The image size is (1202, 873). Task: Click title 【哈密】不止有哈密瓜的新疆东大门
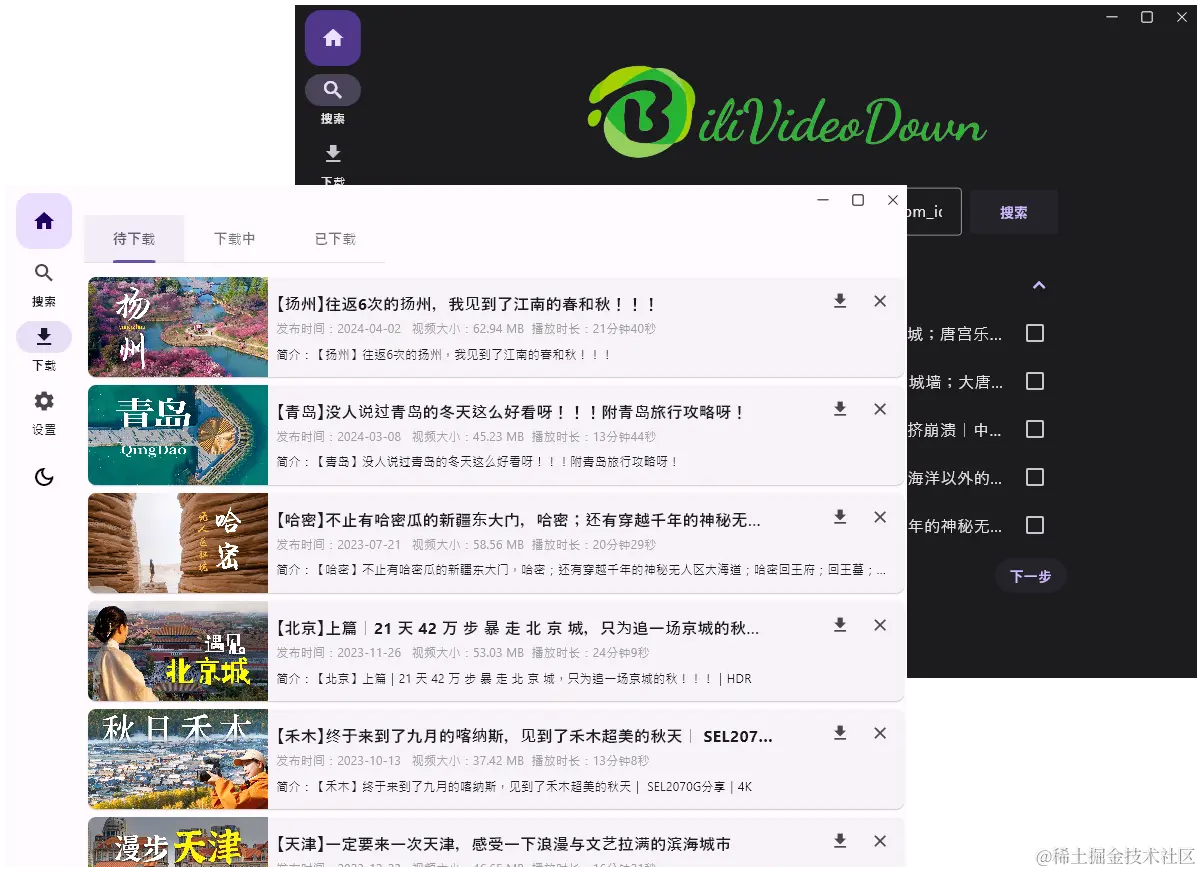(517, 520)
